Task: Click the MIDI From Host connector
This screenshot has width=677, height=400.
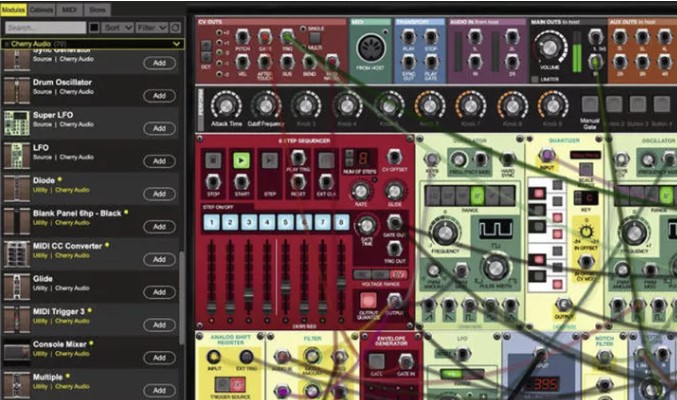Action: click(x=371, y=48)
